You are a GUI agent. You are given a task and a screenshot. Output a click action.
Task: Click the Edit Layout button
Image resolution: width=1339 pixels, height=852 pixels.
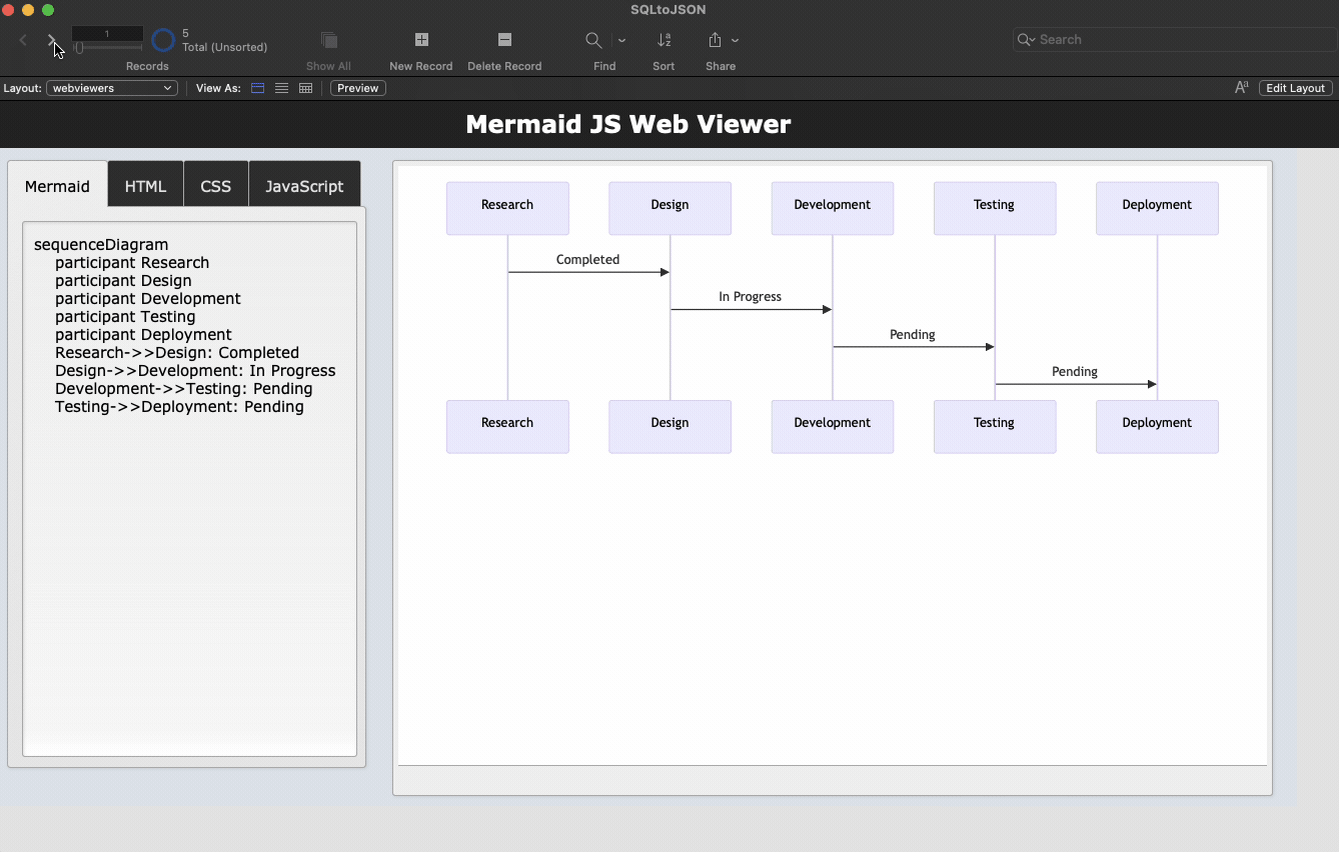click(x=1294, y=87)
